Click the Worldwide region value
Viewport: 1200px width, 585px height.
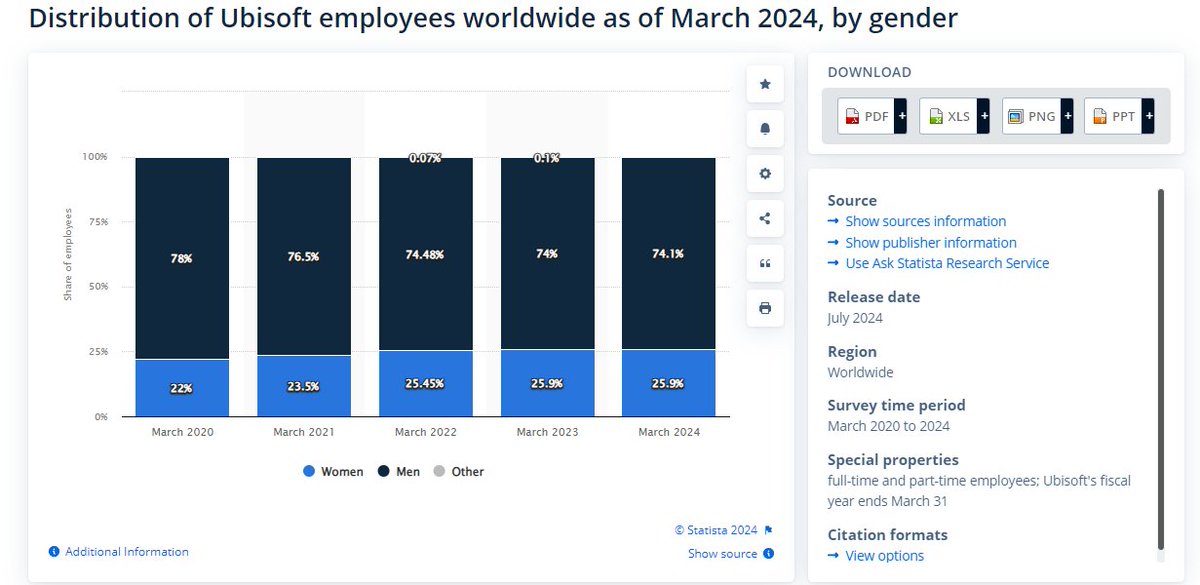pyautogui.click(x=861, y=372)
